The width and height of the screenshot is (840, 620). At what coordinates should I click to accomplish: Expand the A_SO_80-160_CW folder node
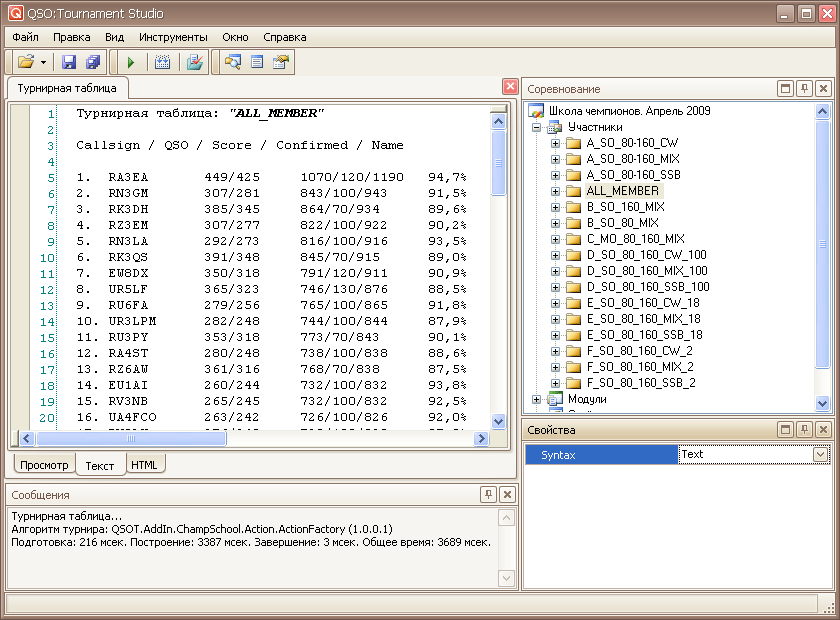556,143
